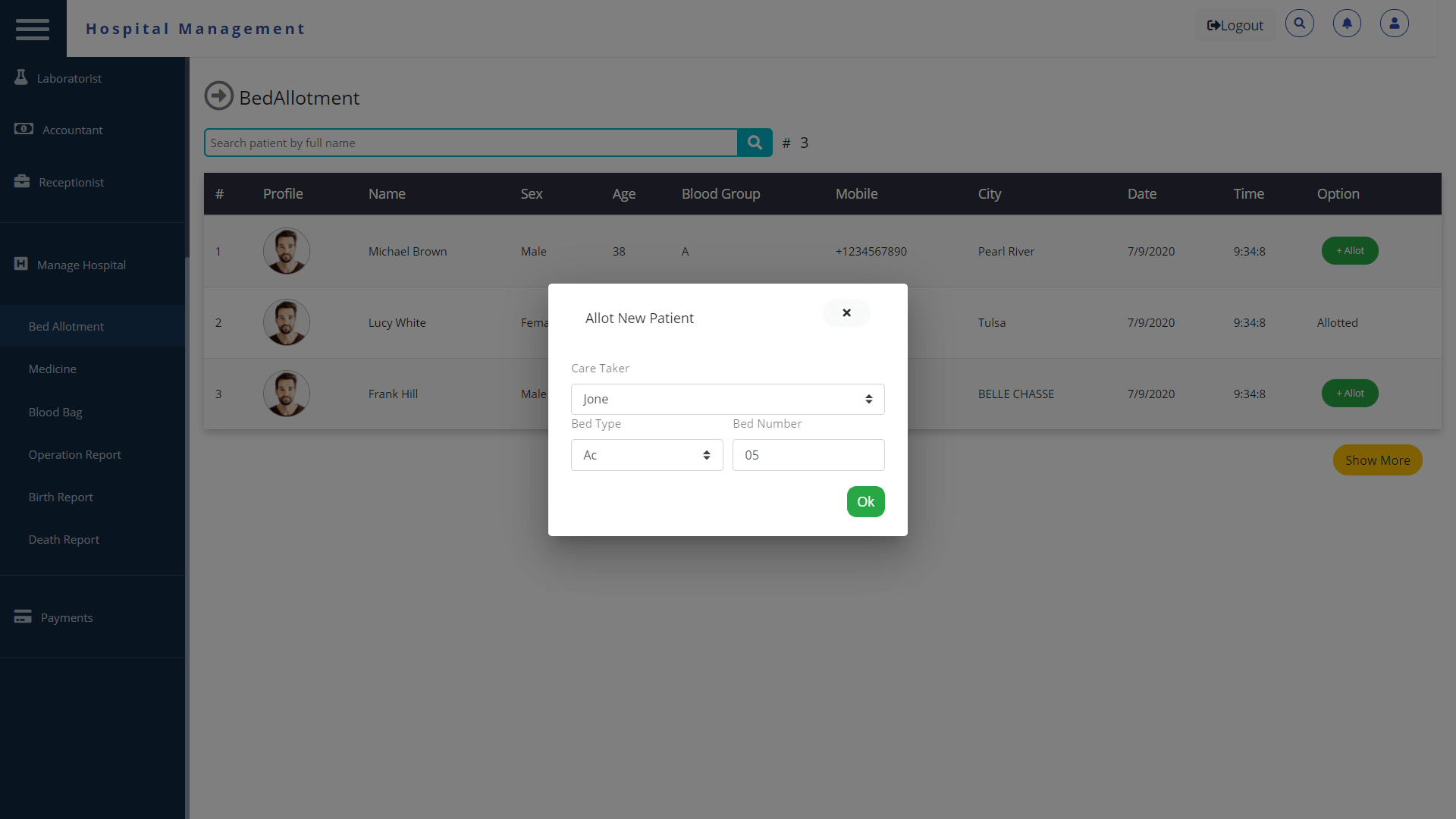The width and height of the screenshot is (1456, 819).
Task: Click the Show More button
Action: pos(1377,460)
